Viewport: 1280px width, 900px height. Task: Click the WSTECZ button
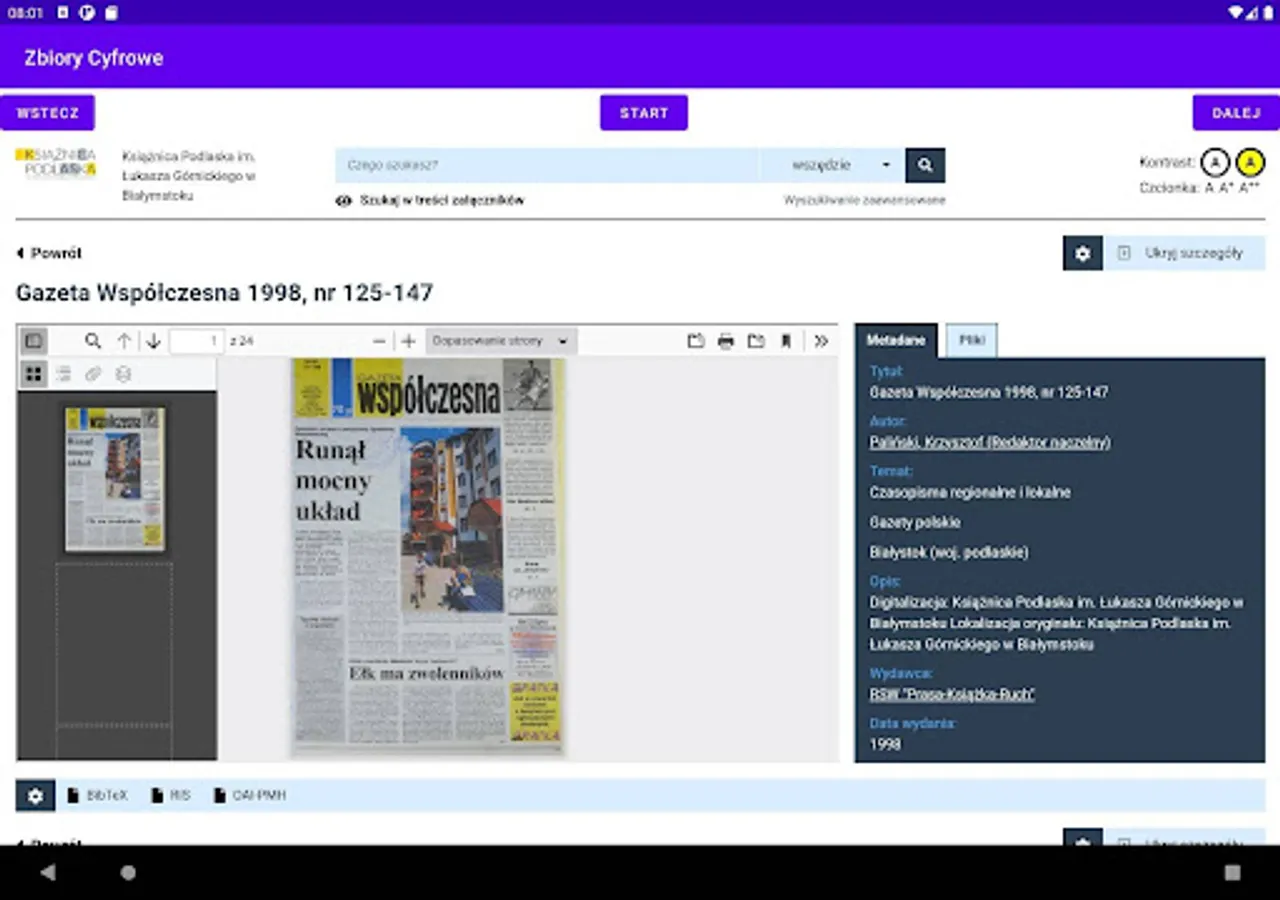point(47,113)
